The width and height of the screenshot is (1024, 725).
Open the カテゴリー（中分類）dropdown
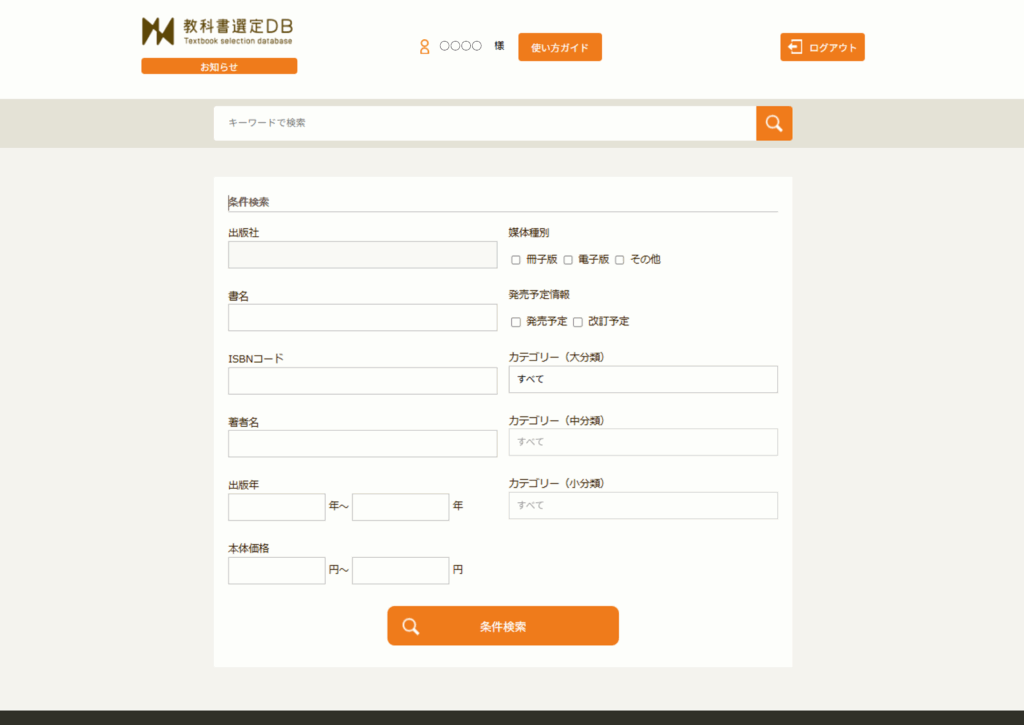(x=643, y=442)
